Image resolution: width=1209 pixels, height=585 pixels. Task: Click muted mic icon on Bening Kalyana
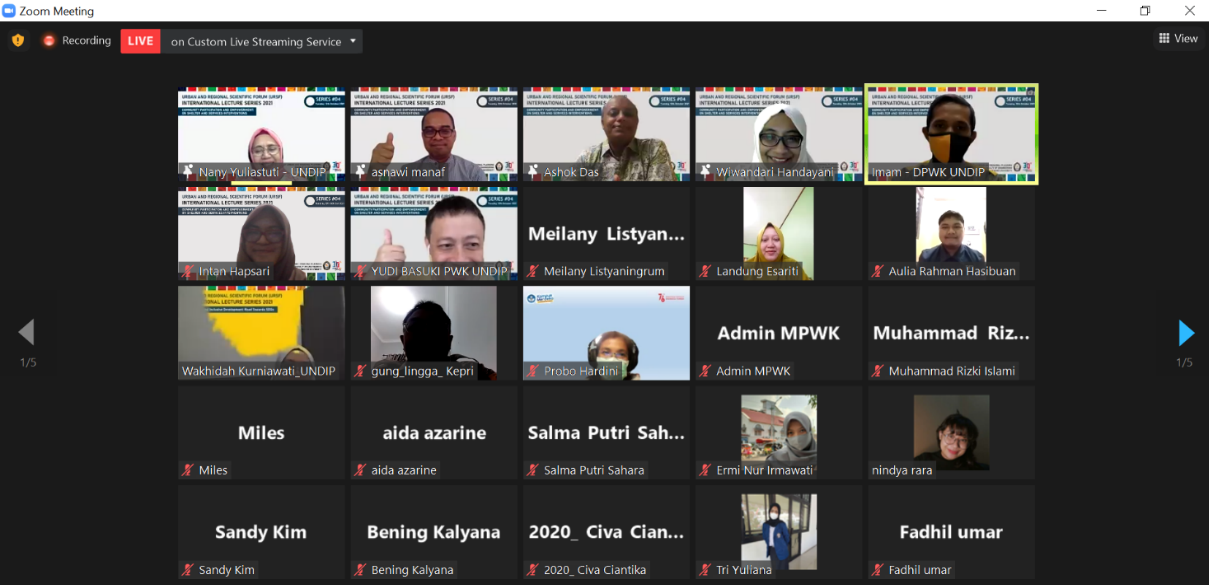pyautogui.click(x=360, y=570)
